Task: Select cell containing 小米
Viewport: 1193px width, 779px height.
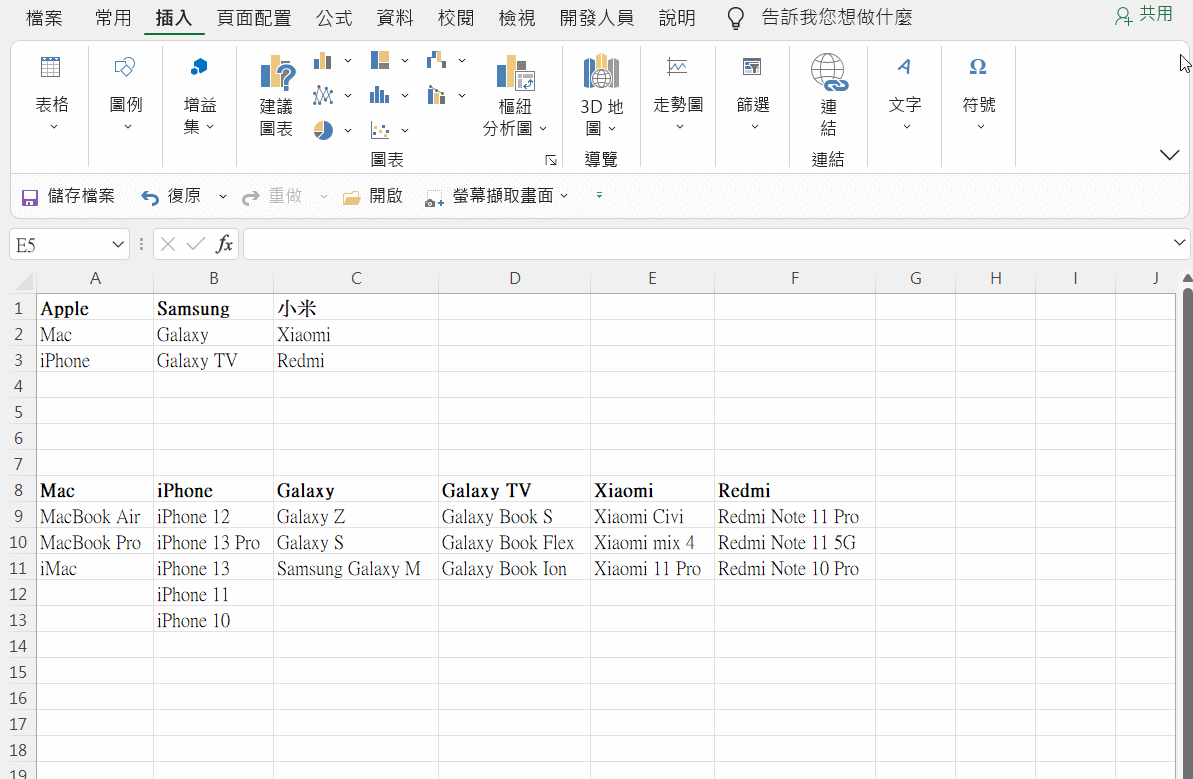Action: click(356, 308)
